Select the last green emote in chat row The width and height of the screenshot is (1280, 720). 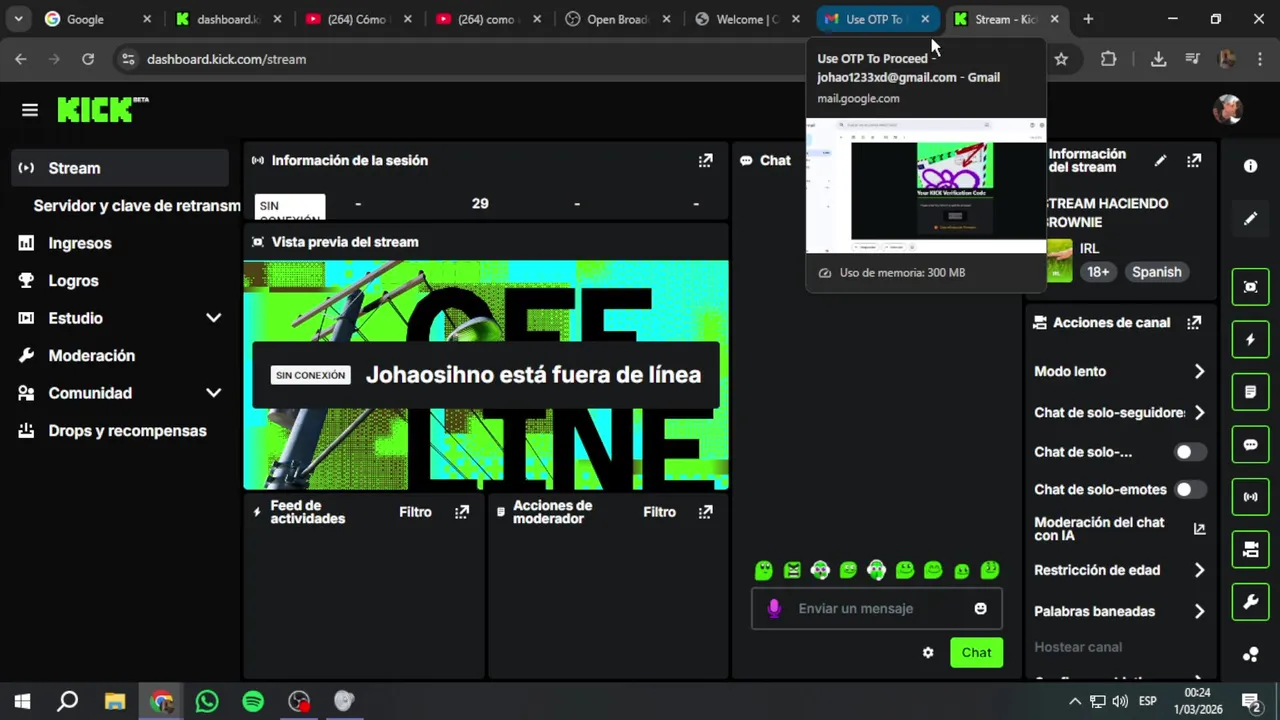990,570
